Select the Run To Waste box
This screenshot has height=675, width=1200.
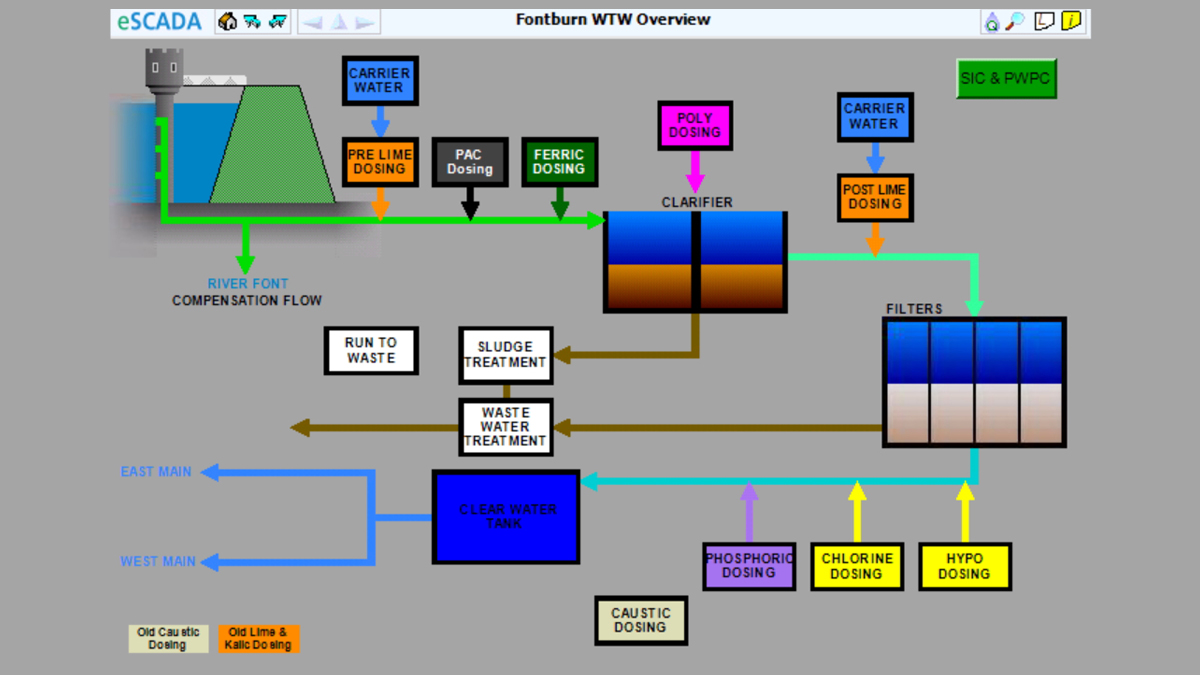371,350
